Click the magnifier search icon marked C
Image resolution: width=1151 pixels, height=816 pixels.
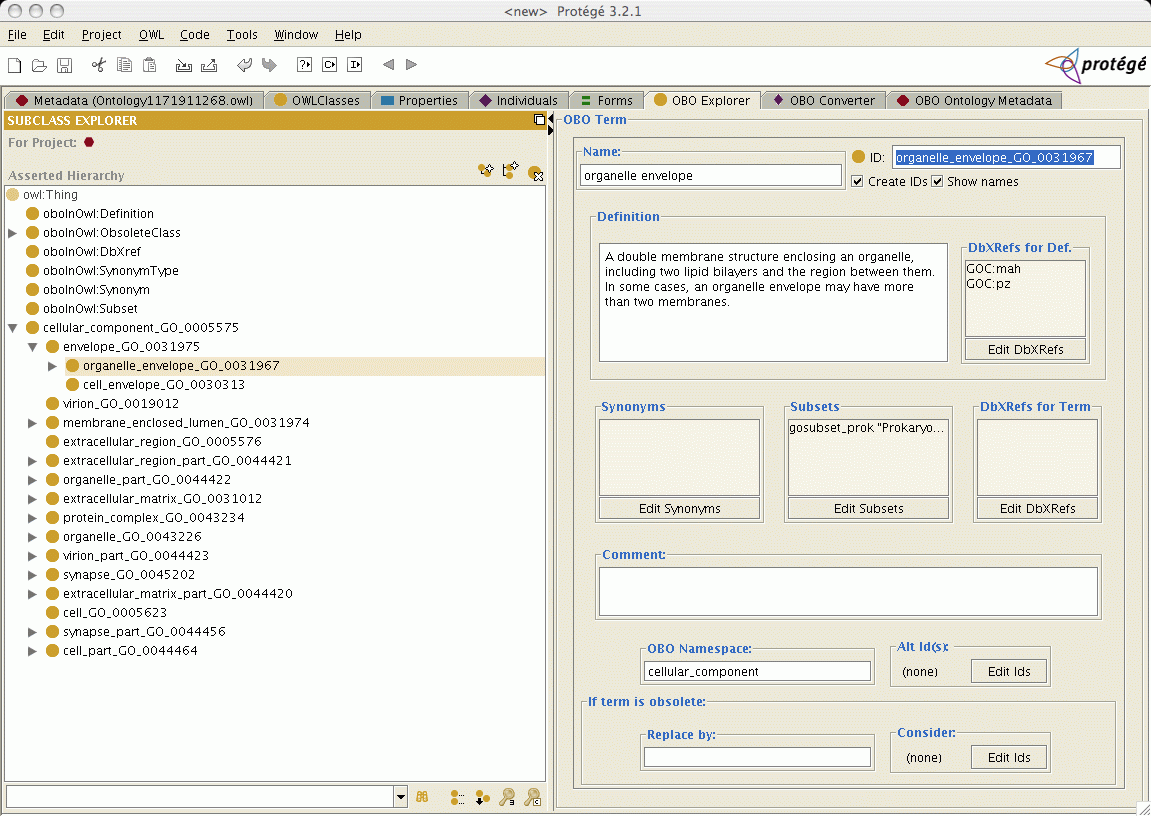click(533, 797)
